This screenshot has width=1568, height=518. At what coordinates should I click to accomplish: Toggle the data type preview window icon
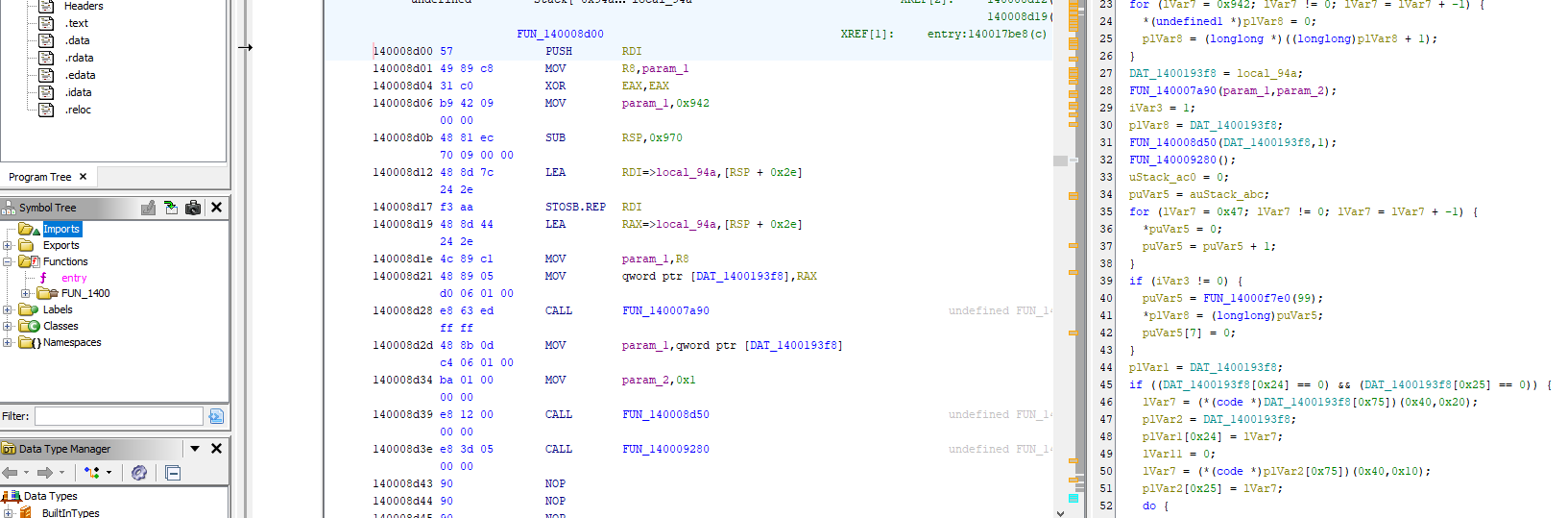139,473
